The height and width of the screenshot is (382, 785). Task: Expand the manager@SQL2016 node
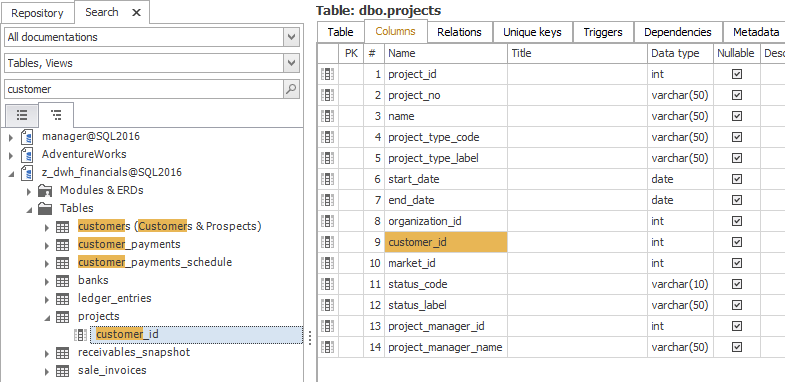click(x=11, y=137)
